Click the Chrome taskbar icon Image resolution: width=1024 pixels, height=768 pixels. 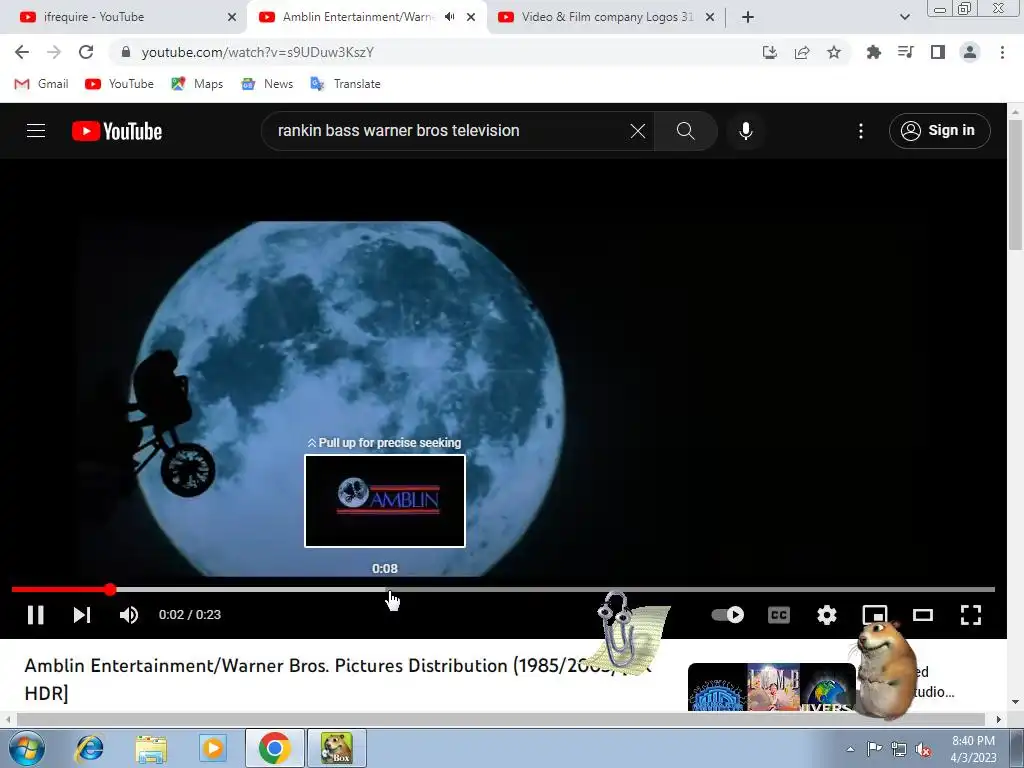(x=274, y=748)
